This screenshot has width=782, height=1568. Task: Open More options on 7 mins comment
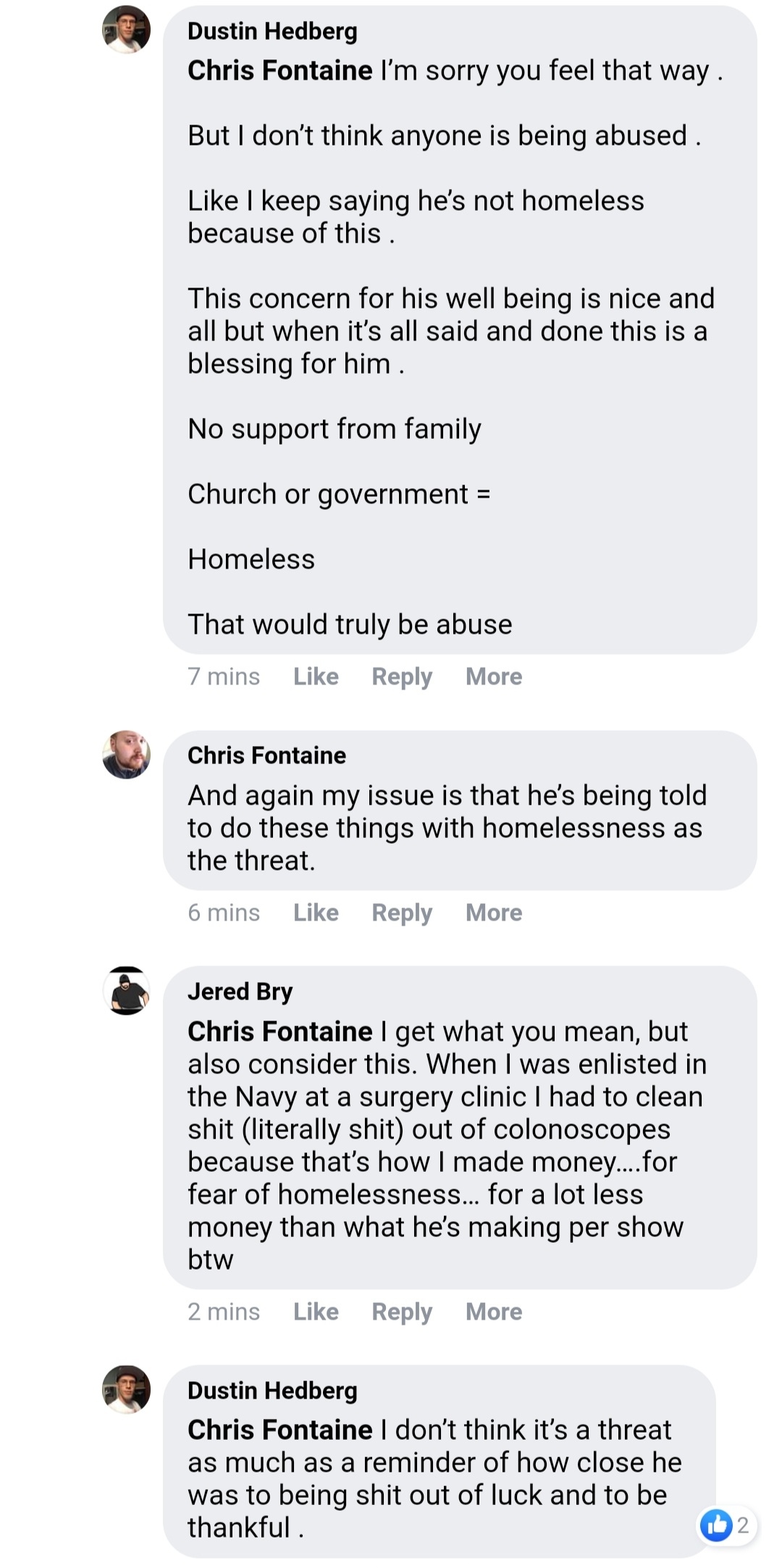(494, 676)
